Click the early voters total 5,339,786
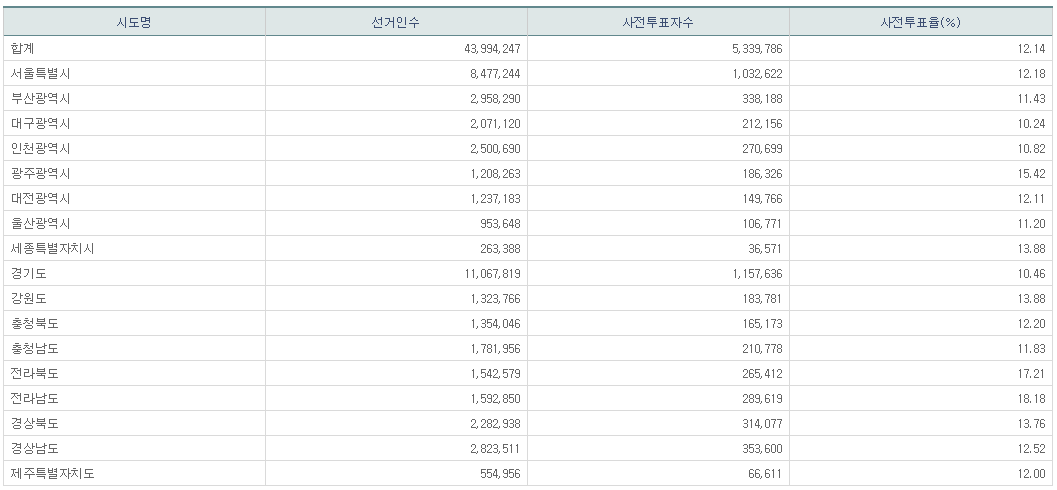 749,48
